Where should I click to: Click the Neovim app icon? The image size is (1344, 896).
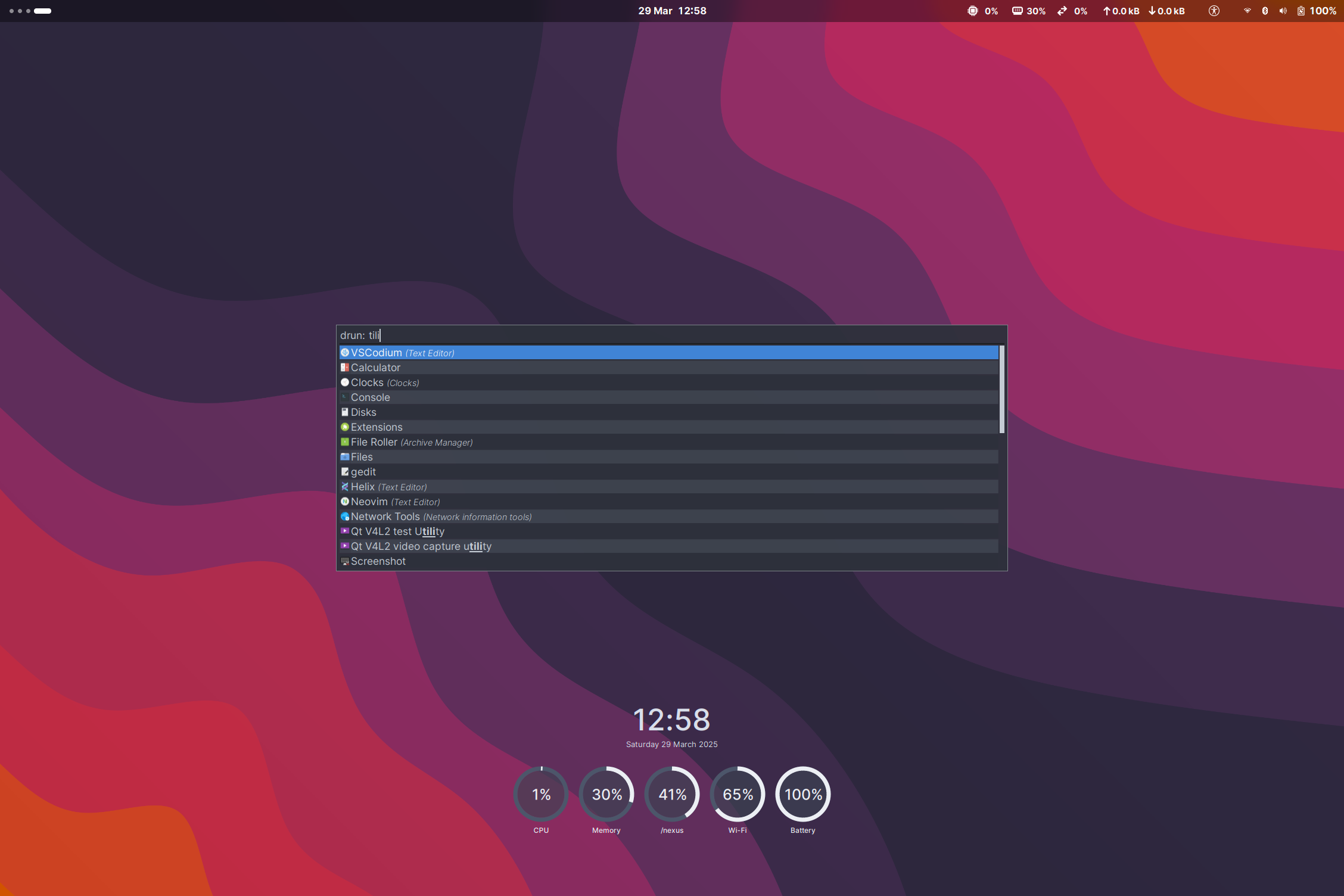(x=345, y=502)
